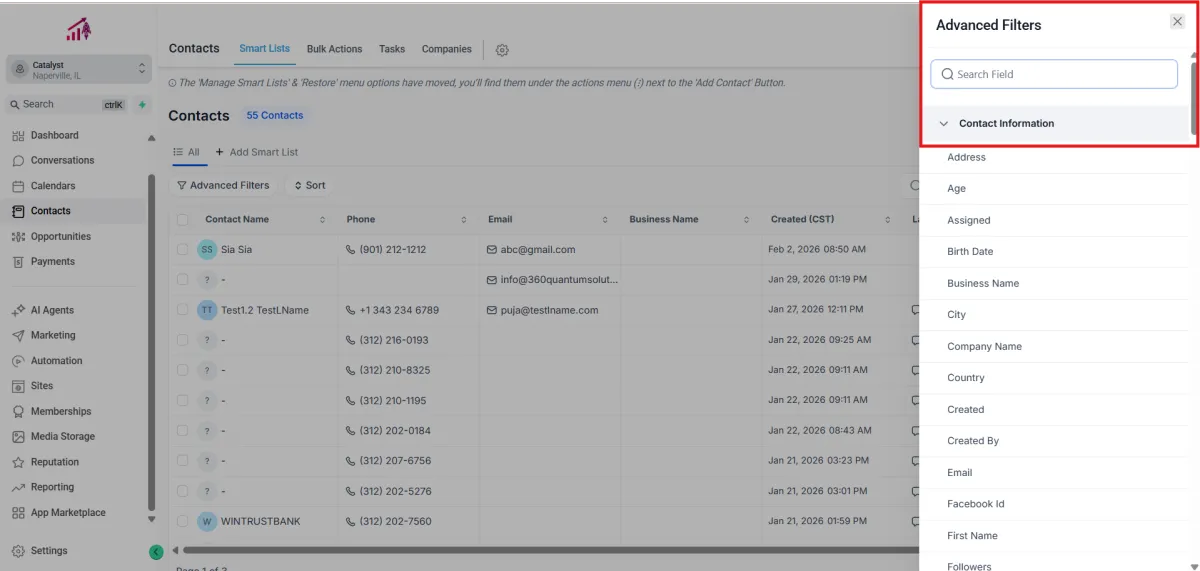Click the filter panel vertical scrollbar
This screenshot has height=571, width=1200.
(1193, 97)
